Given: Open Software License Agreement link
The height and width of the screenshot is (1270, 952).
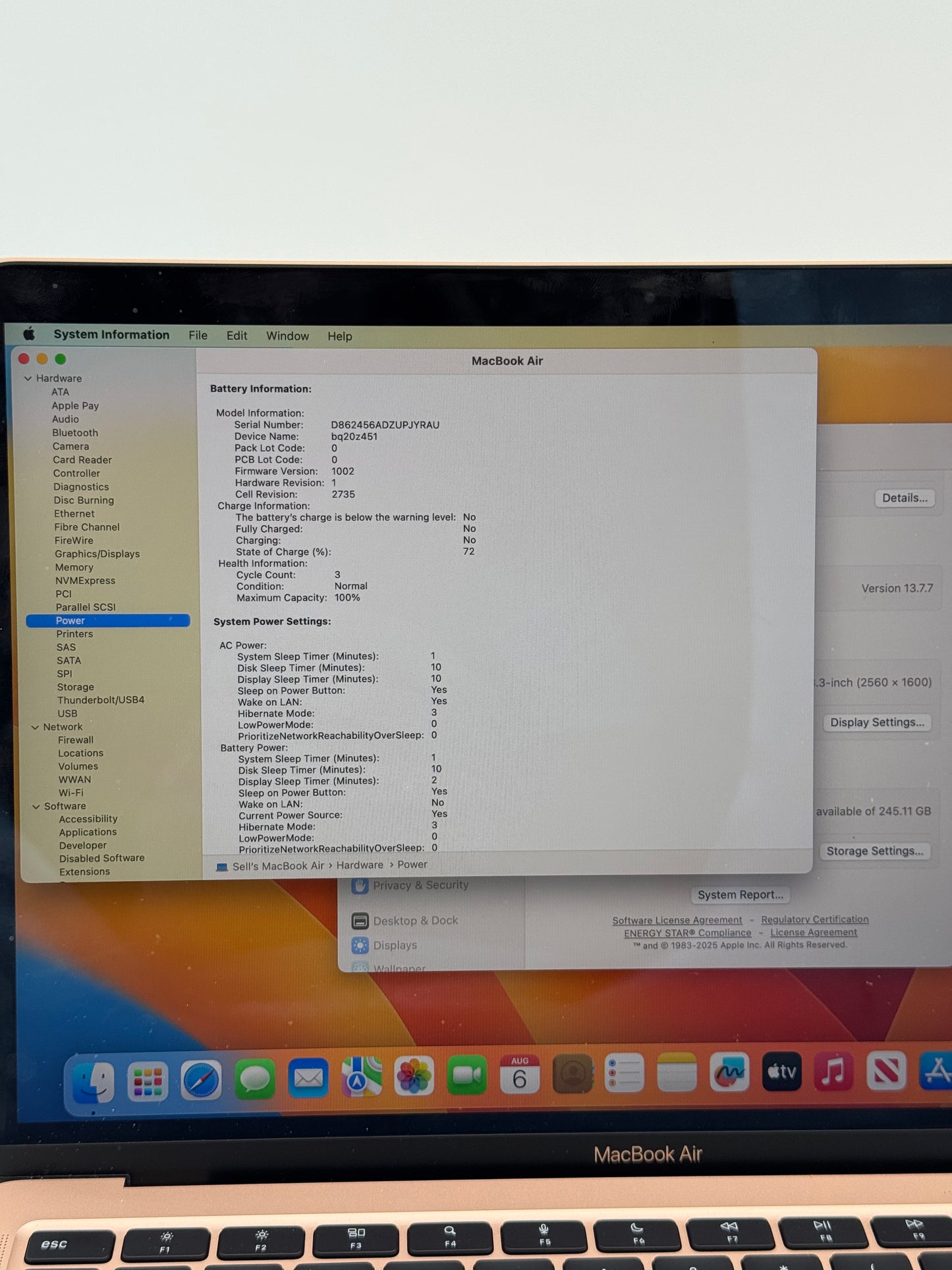Looking at the screenshot, I should click(x=677, y=921).
